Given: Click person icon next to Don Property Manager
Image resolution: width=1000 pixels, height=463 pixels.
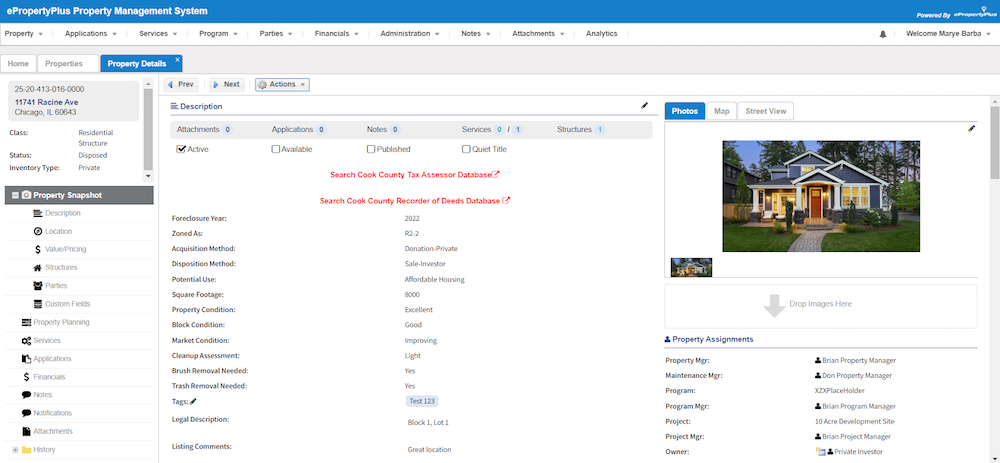Looking at the screenshot, I should pos(818,376).
